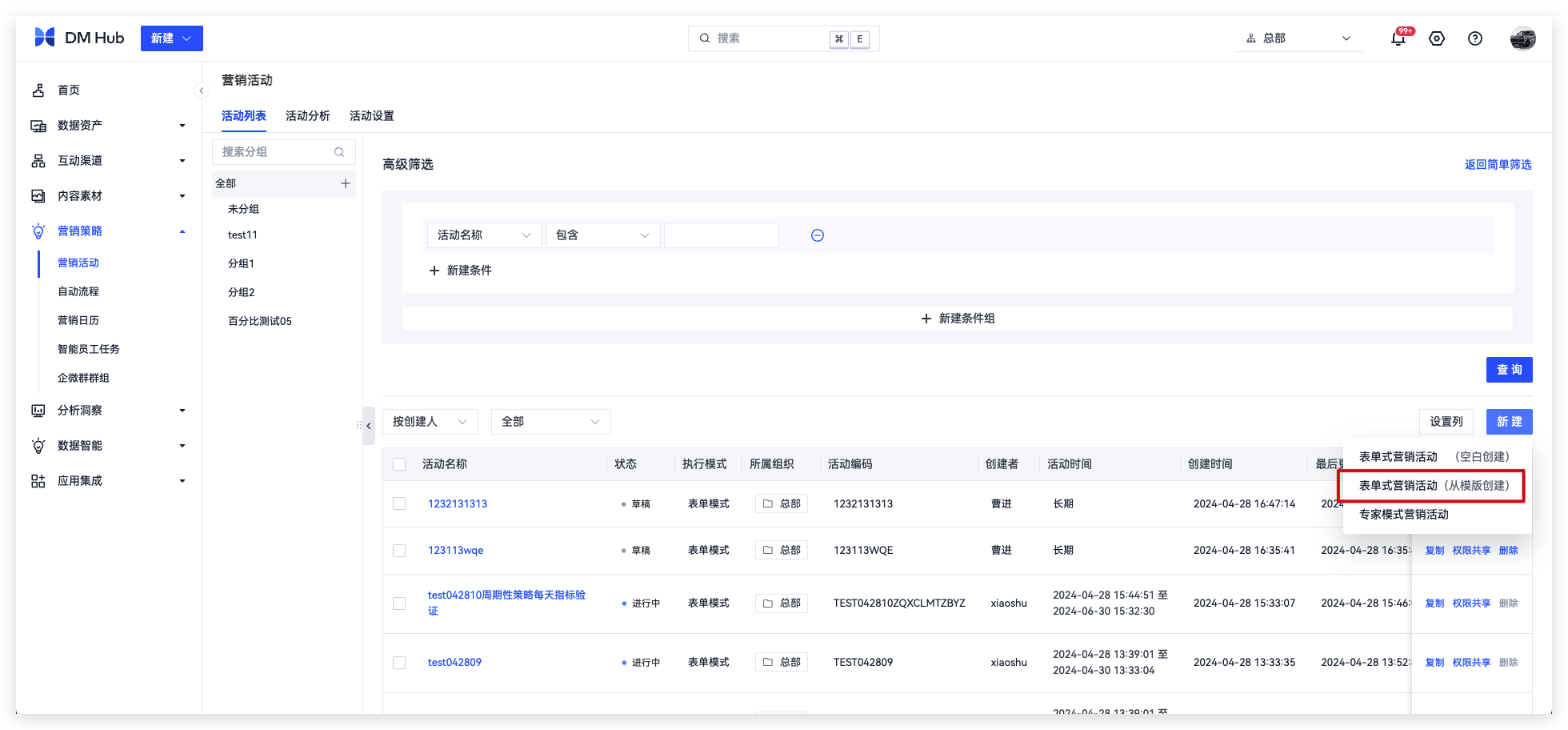Open the settings hexagon icon in the header
This screenshot has width=1568, height=730.
(x=1437, y=38)
